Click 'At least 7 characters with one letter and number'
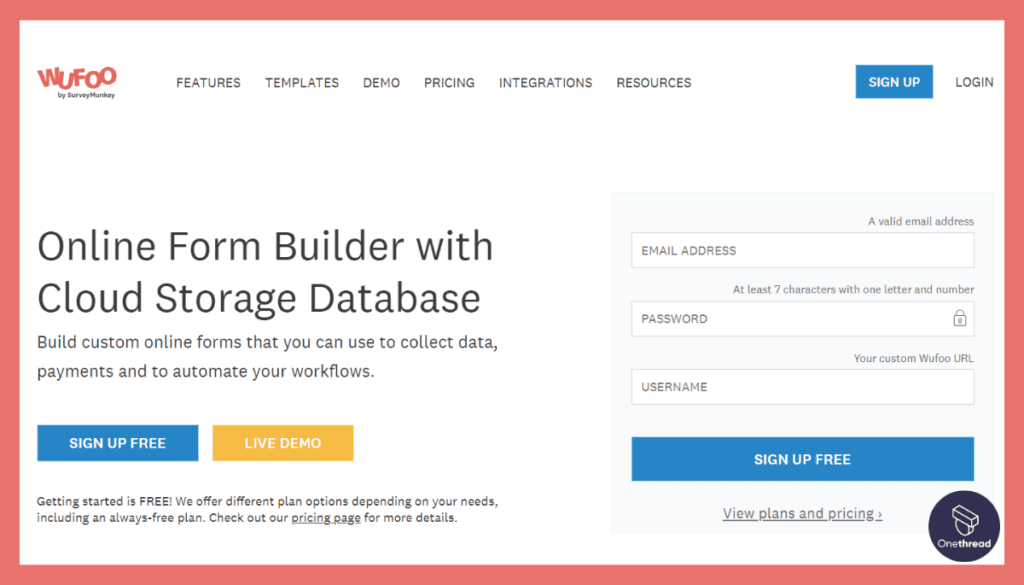 point(853,289)
